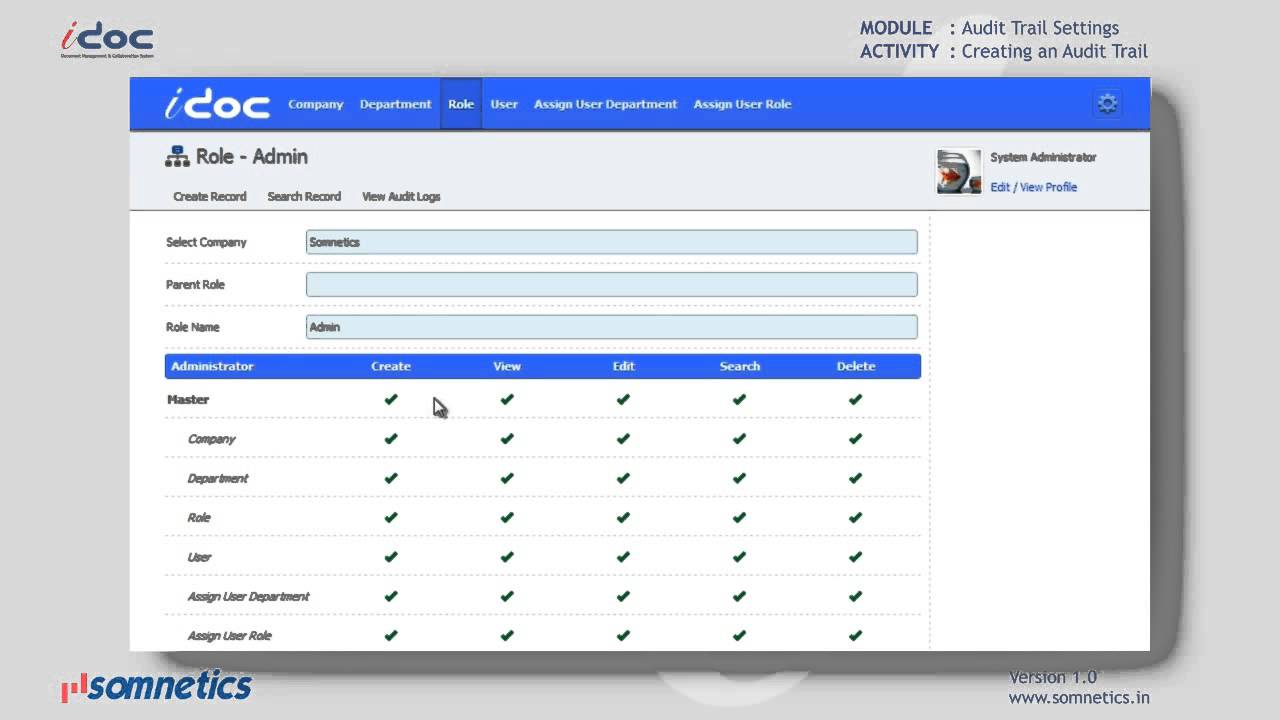This screenshot has width=1280, height=720.
Task: Open the settings gear icon
Action: pyautogui.click(x=1107, y=104)
